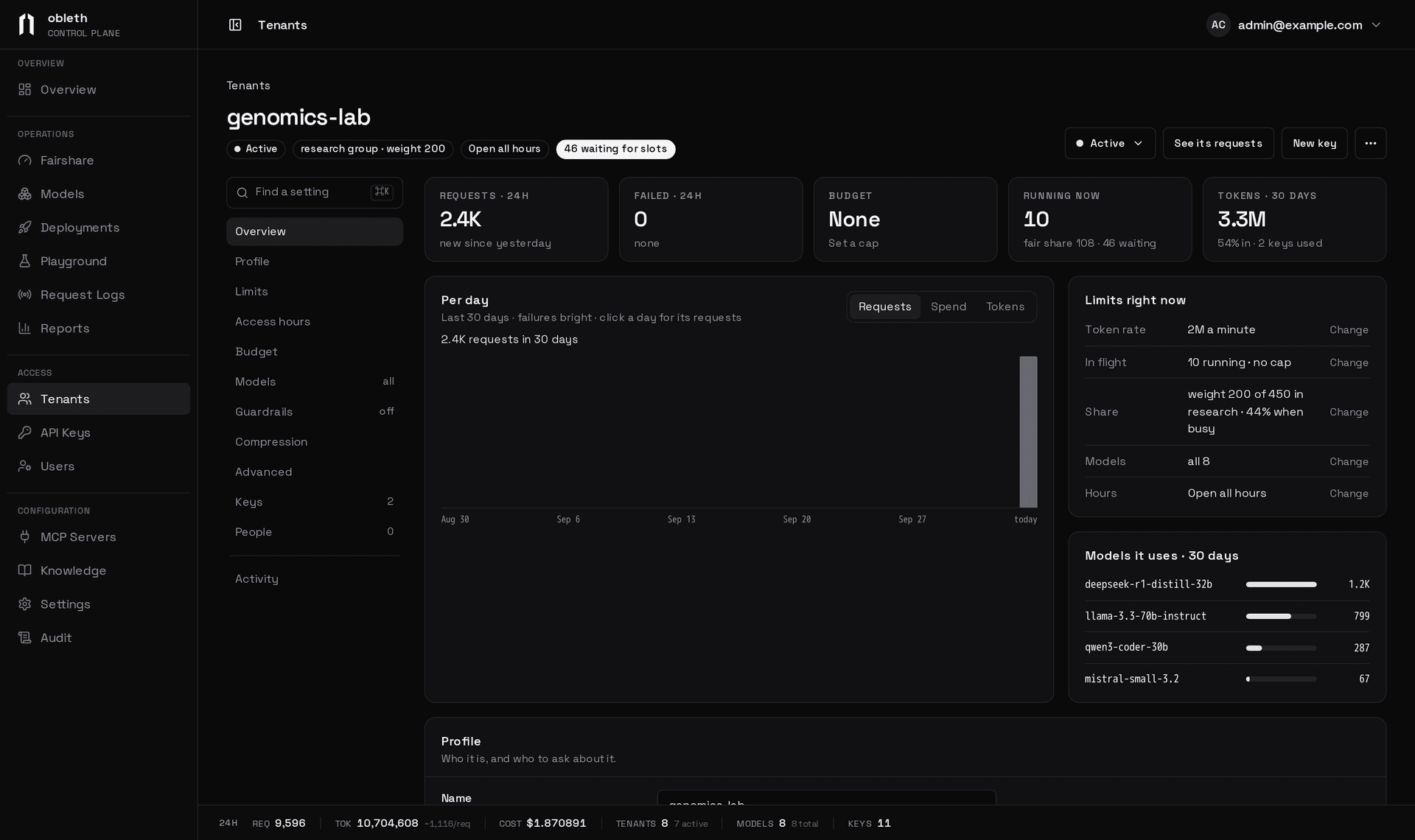Open the Access hours section
The height and width of the screenshot is (840, 1415).
[x=315, y=322]
